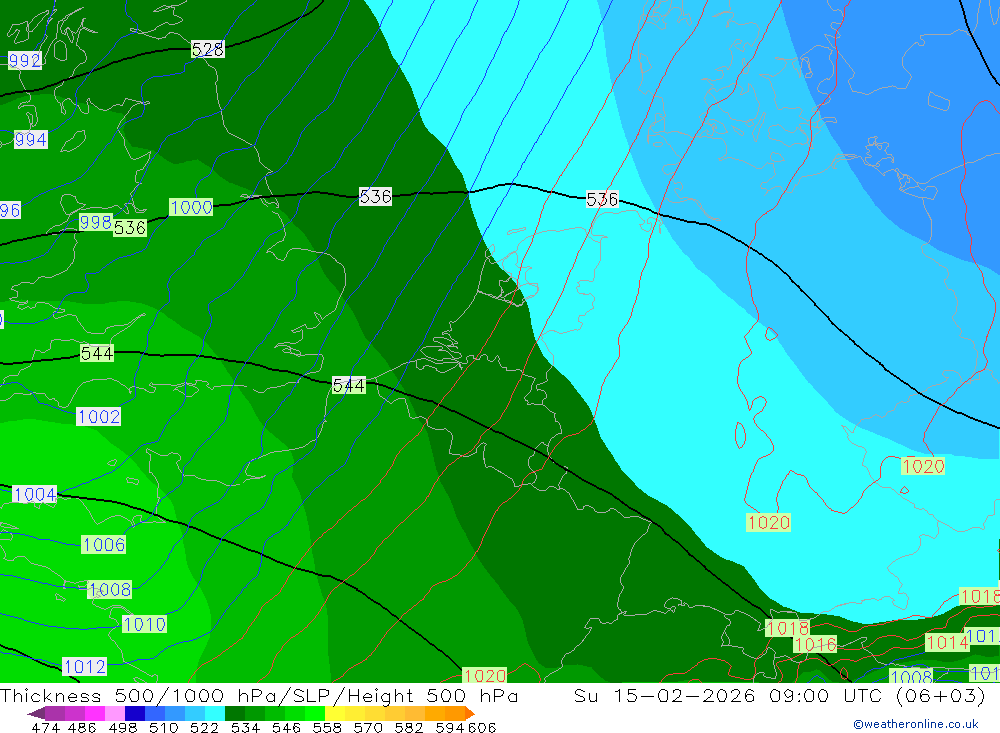Select the red 1014 isobar label
This screenshot has width=1000, height=733.
[947, 642]
